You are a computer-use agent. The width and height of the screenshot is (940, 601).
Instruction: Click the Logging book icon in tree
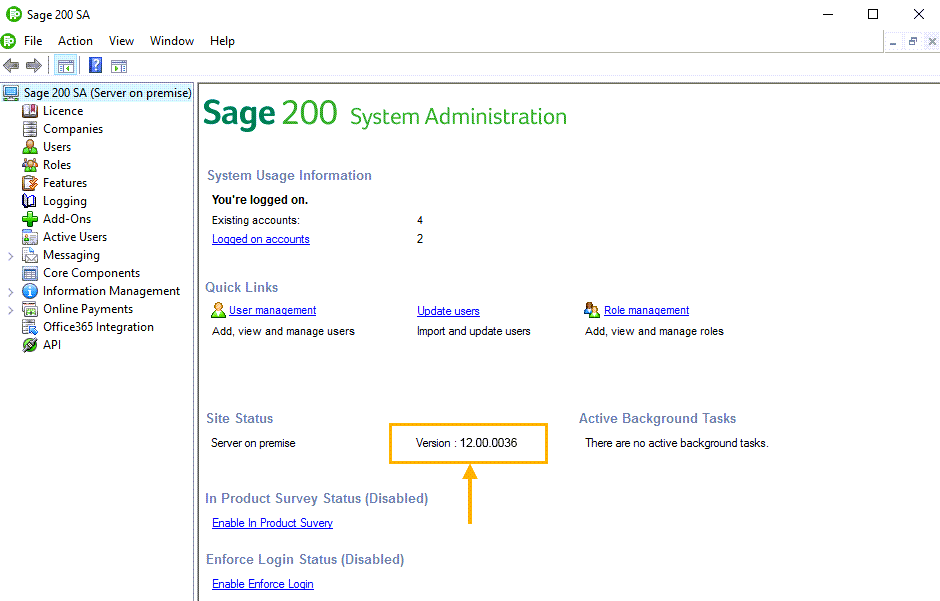pyautogui.click(x=29, y=201)
